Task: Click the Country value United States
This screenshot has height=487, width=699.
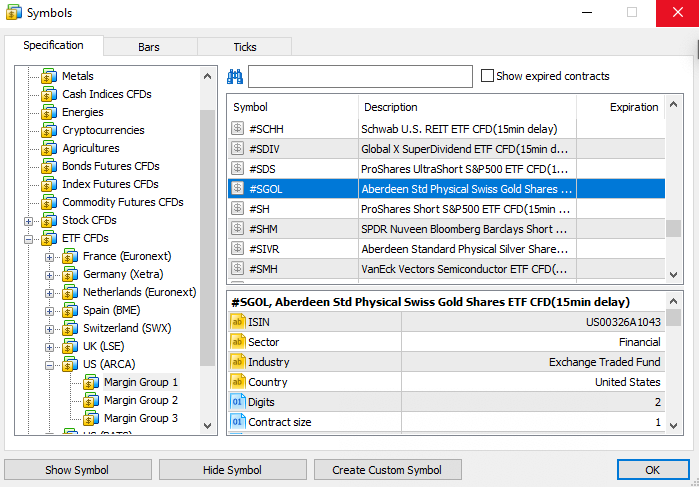Action: pos(628,382)
